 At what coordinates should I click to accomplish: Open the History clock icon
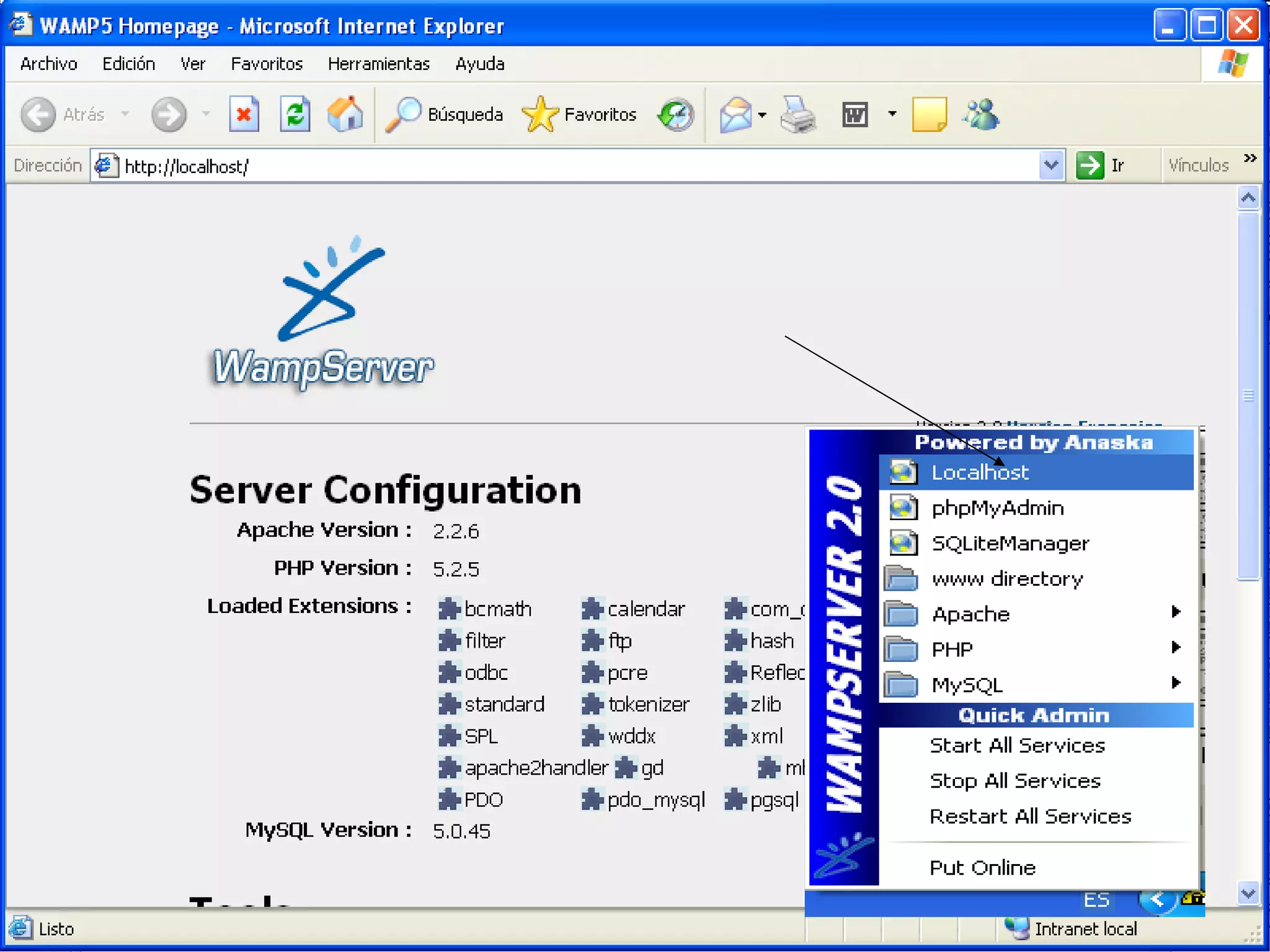(x=675, y=115)
